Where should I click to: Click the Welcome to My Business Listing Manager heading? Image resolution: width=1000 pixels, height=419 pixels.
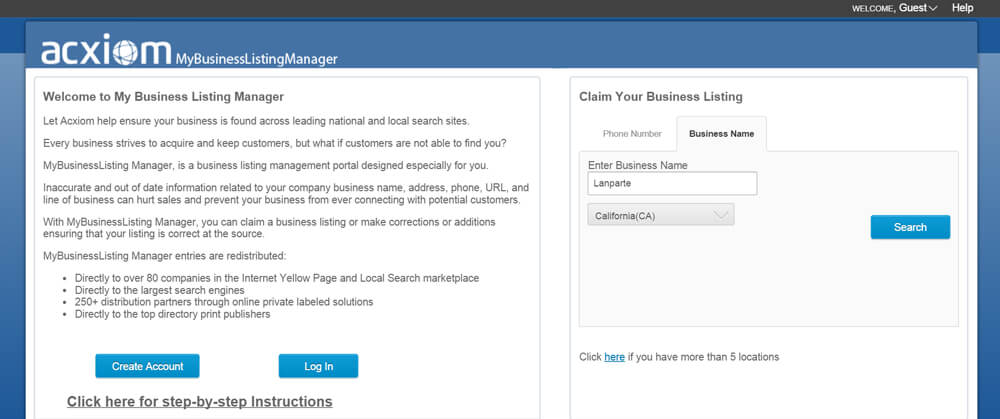pos(163,97)
